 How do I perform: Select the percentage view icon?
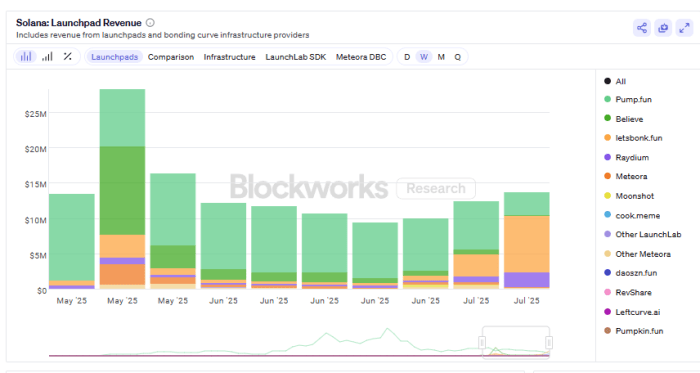pos(67,57)
